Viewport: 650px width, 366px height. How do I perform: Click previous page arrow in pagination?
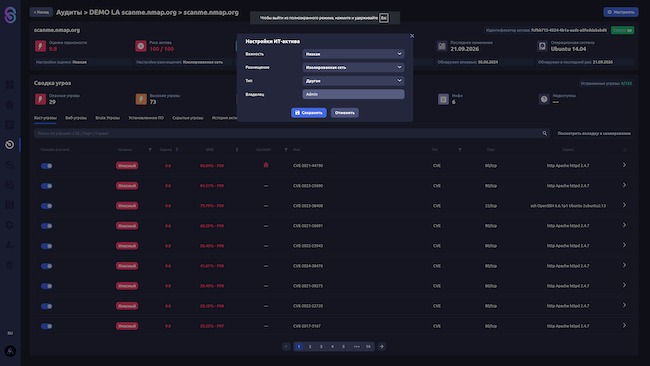point(286,347)
